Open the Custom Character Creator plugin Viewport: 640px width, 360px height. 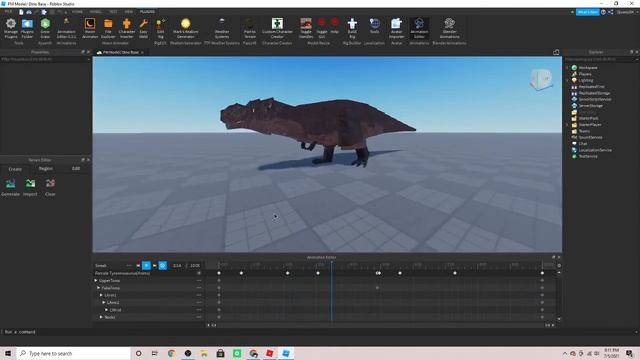pos(277,28)
